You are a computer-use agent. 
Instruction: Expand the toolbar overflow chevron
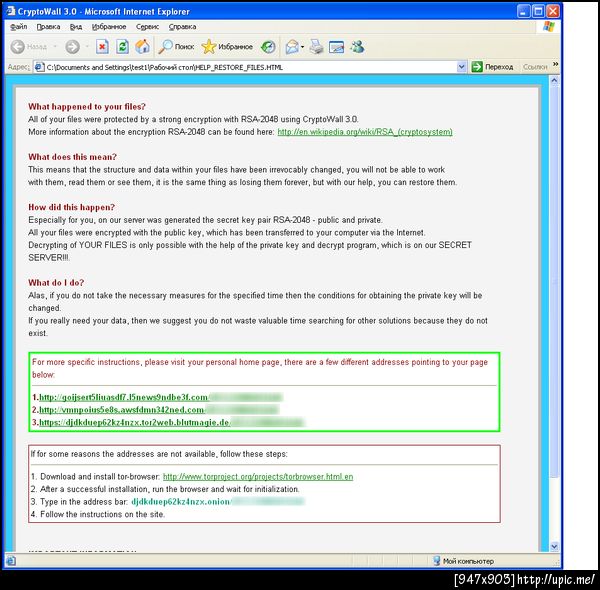(555, 64)
